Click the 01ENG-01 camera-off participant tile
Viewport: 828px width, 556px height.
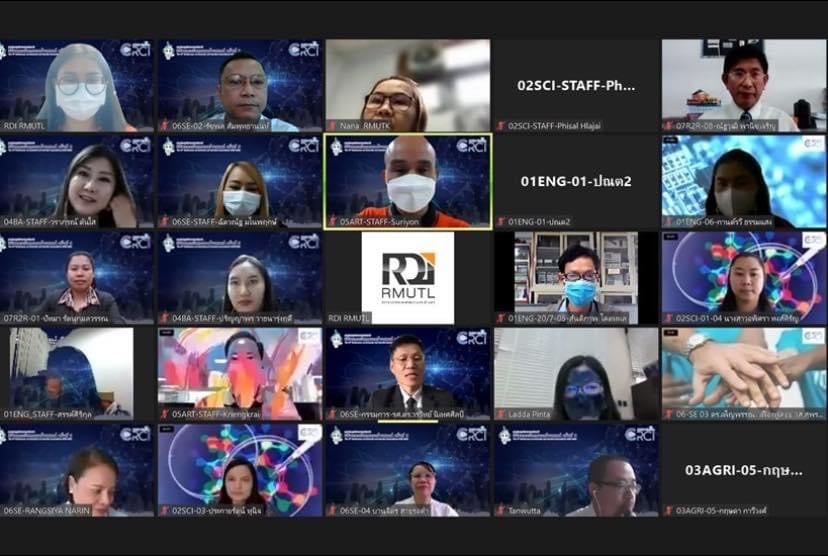pos(576,181)
